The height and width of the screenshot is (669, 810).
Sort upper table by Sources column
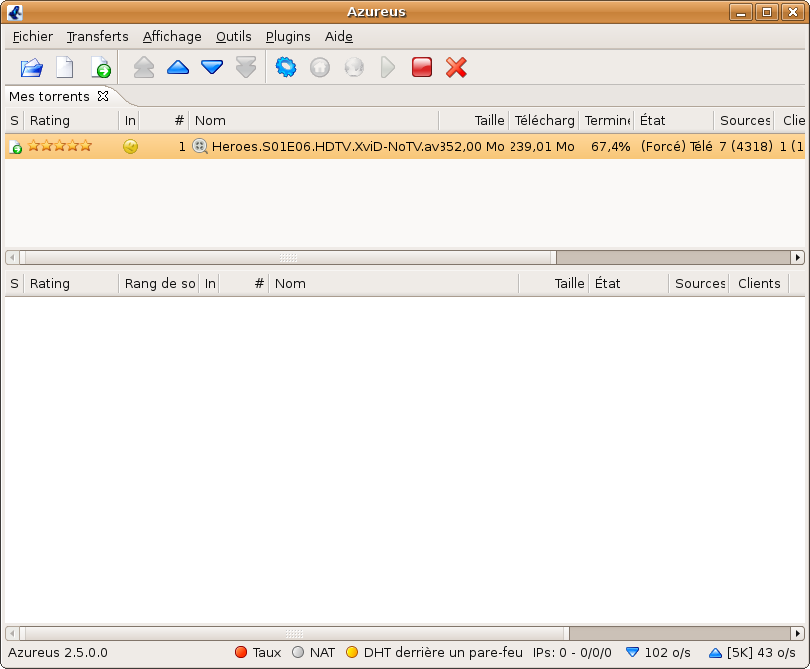744,121
